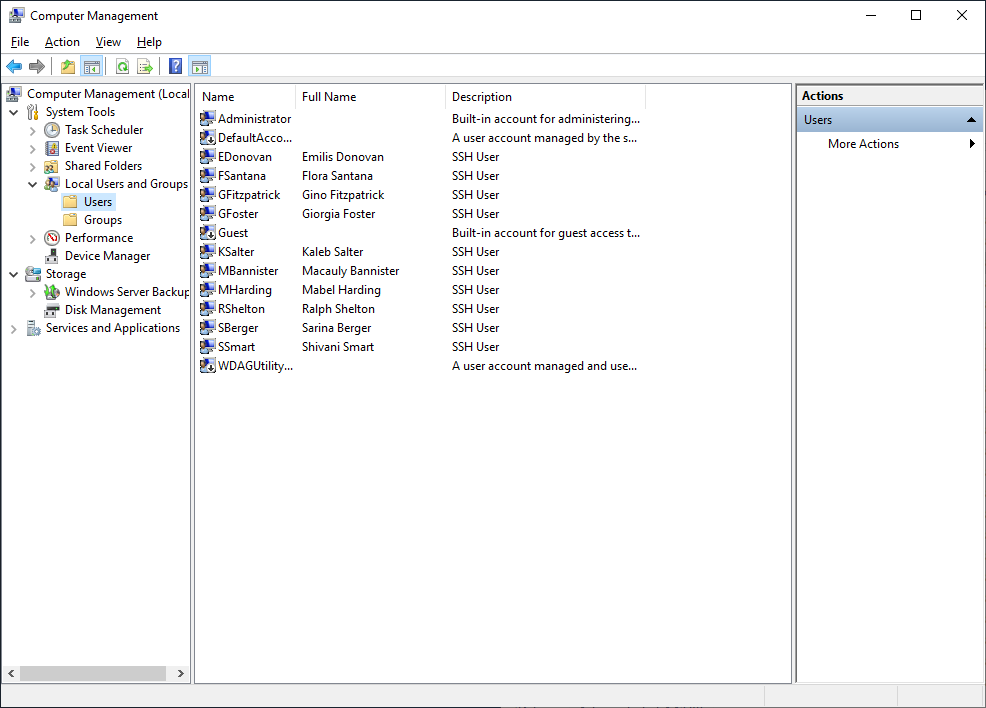The width and height of the screenshot is (986, 708).
Task: Click the Guest account icon
Action: point(208,233)
